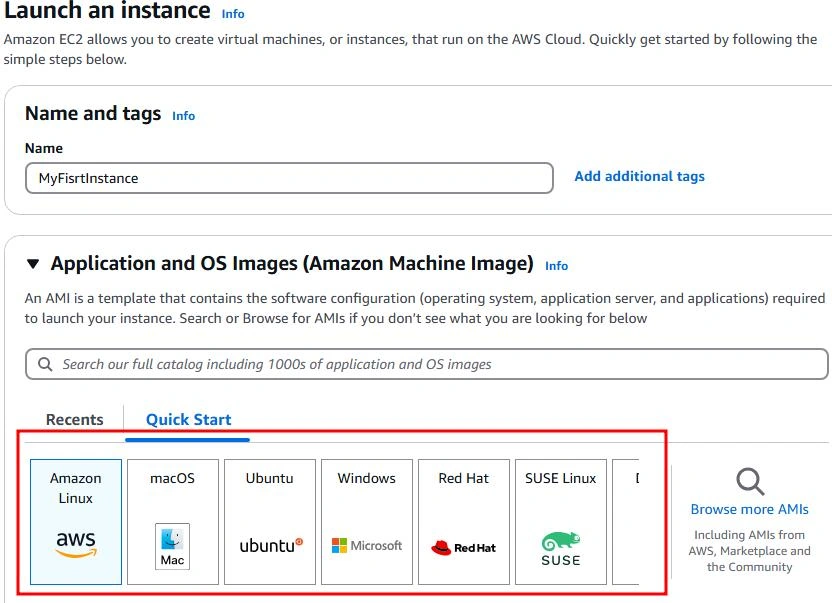The width and height of the screenshot is (832, 603).
Task: Open Browse more AMIs link
Action: 749,509
